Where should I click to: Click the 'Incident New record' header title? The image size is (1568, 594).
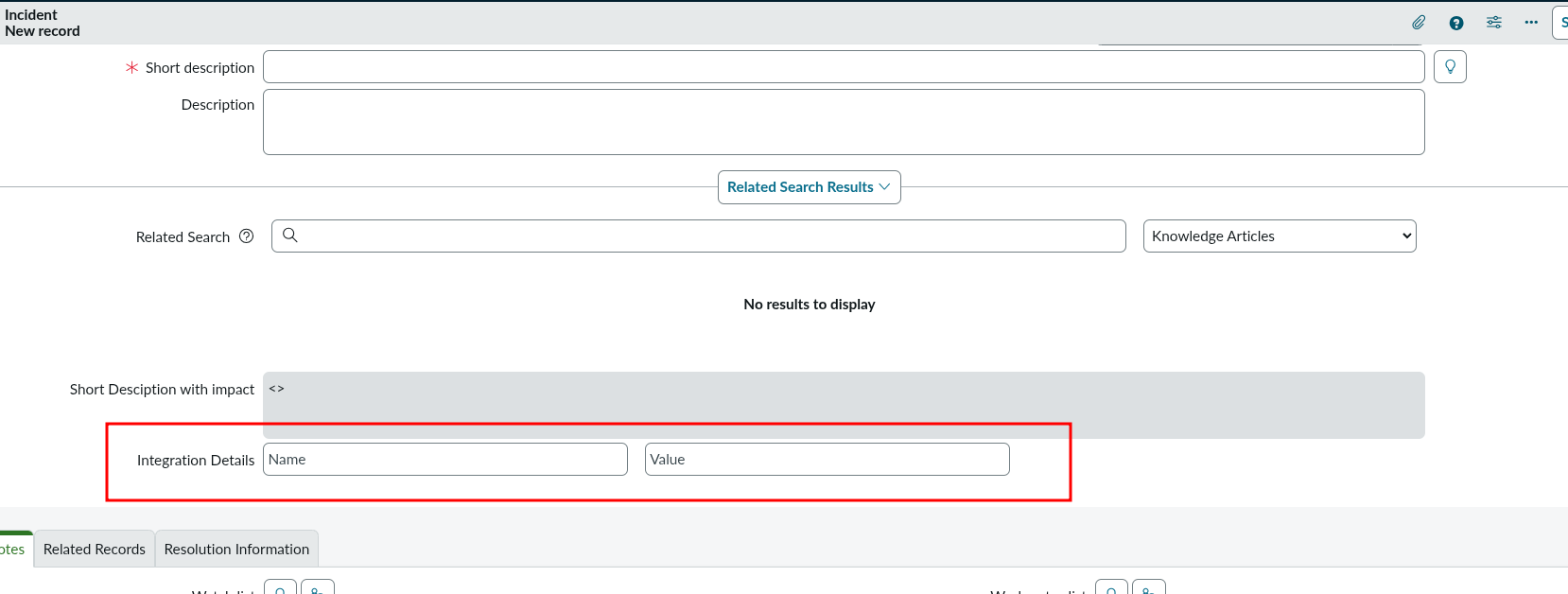coord(43,23)
